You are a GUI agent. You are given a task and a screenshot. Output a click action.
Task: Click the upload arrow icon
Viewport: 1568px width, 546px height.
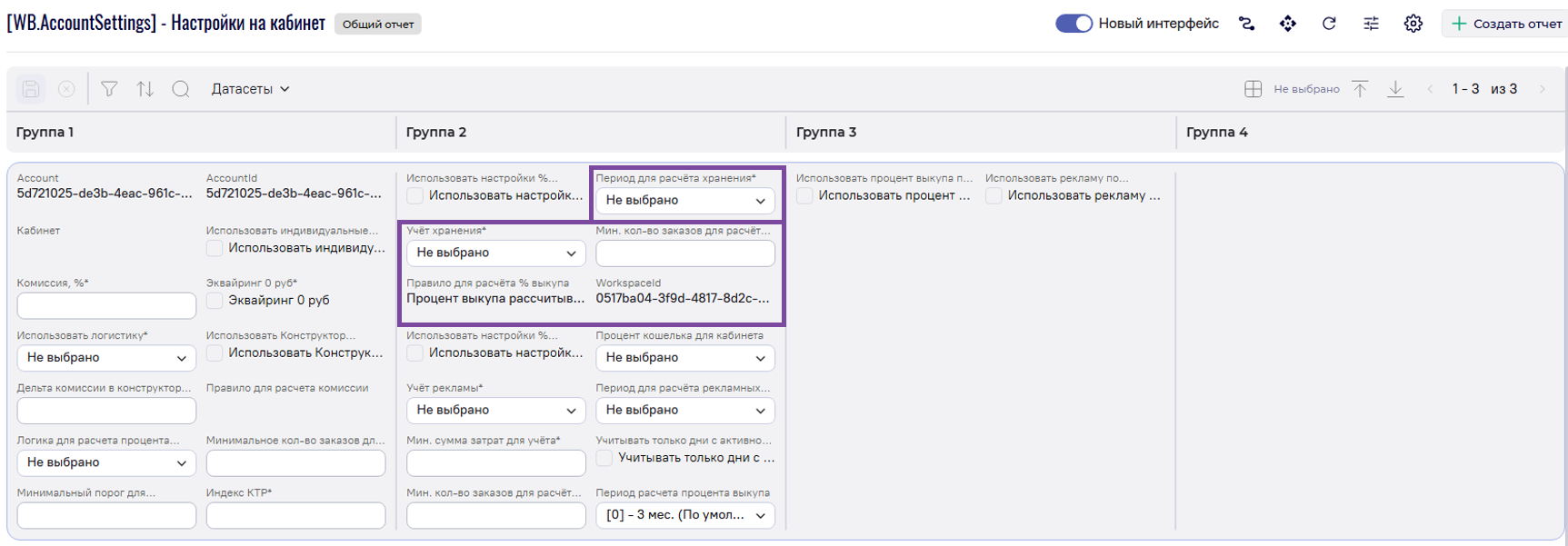coord(1360,89)
